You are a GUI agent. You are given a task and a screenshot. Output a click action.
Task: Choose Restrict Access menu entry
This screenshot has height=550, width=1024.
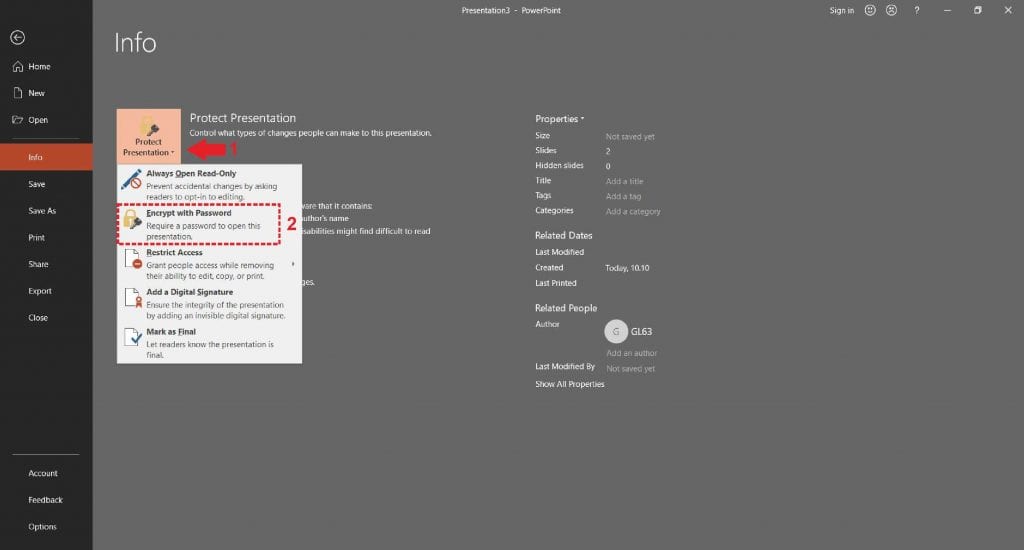(210, 264)
